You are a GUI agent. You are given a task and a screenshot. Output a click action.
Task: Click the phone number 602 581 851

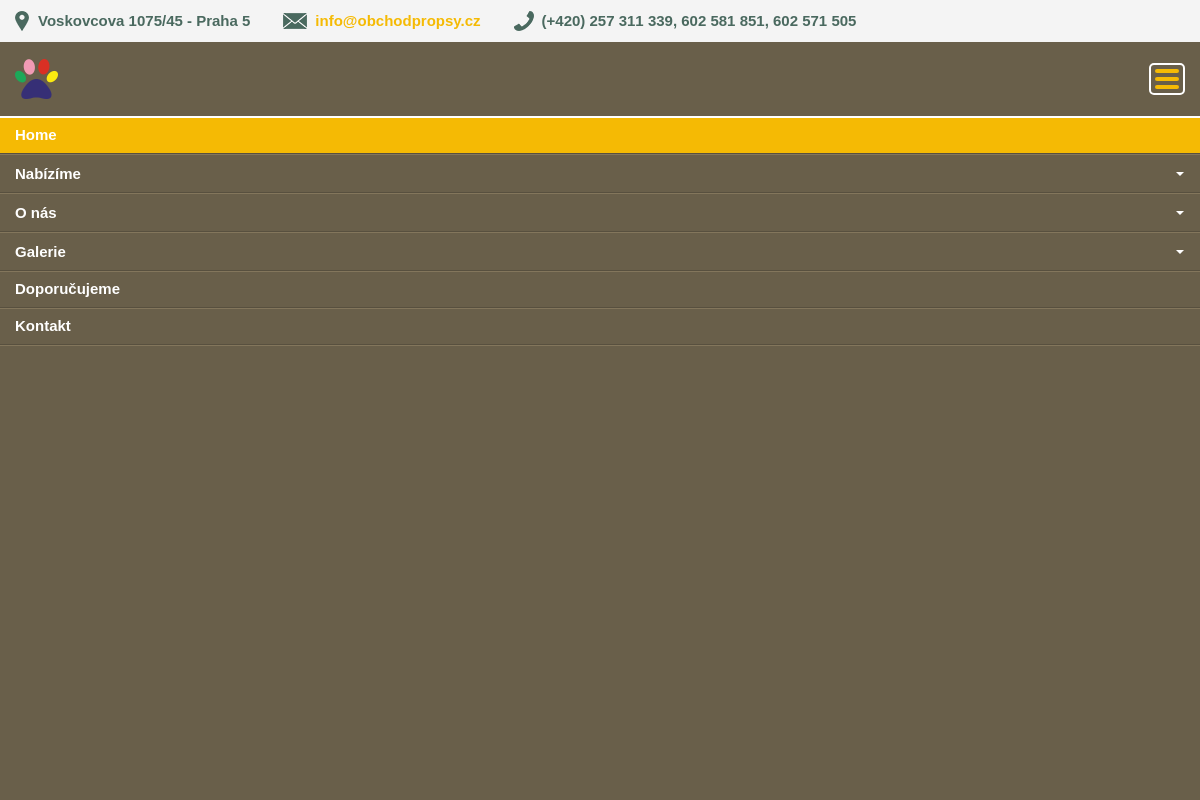(x=724, y=21)
